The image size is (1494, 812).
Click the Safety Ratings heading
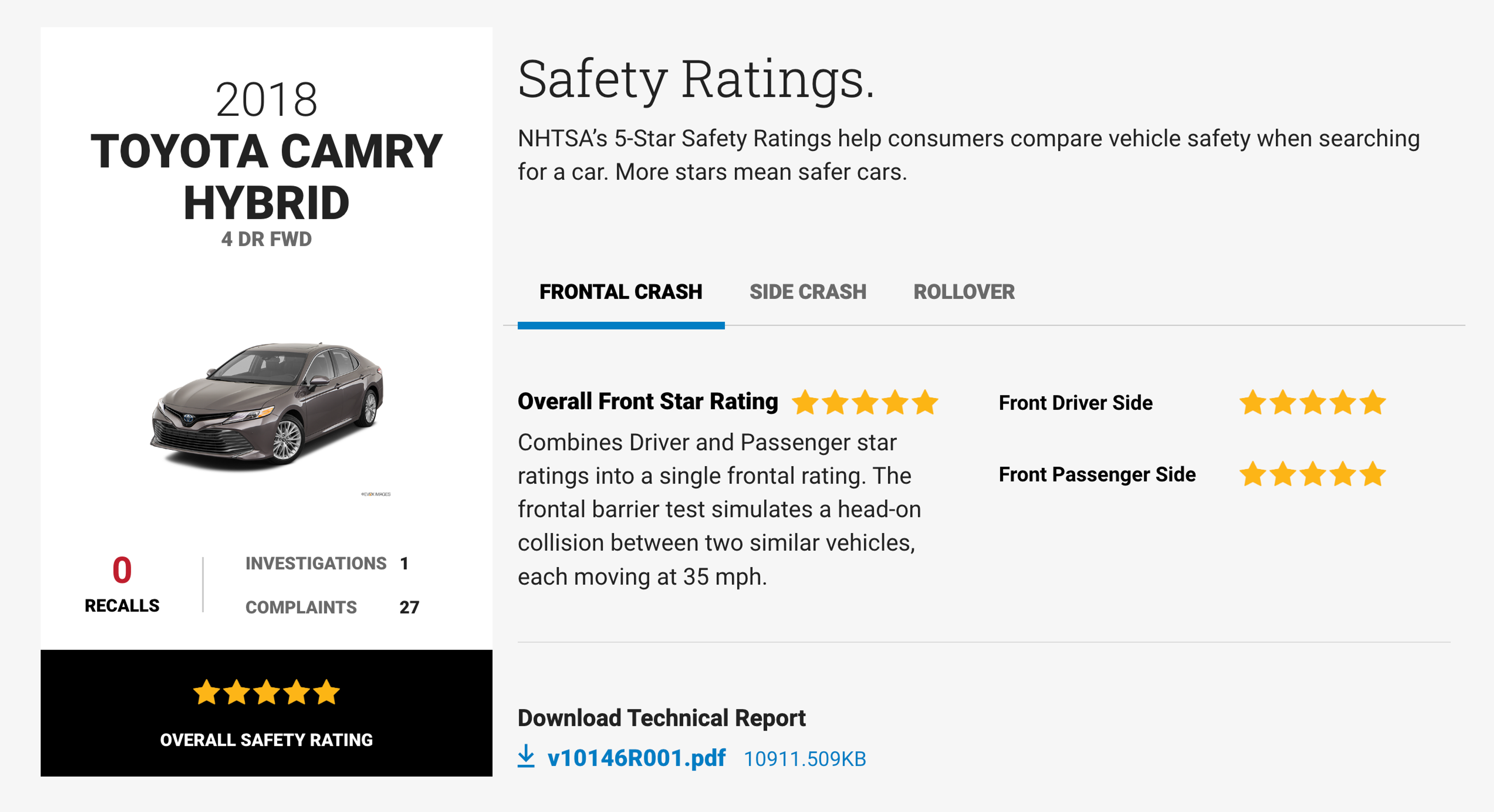695,79
